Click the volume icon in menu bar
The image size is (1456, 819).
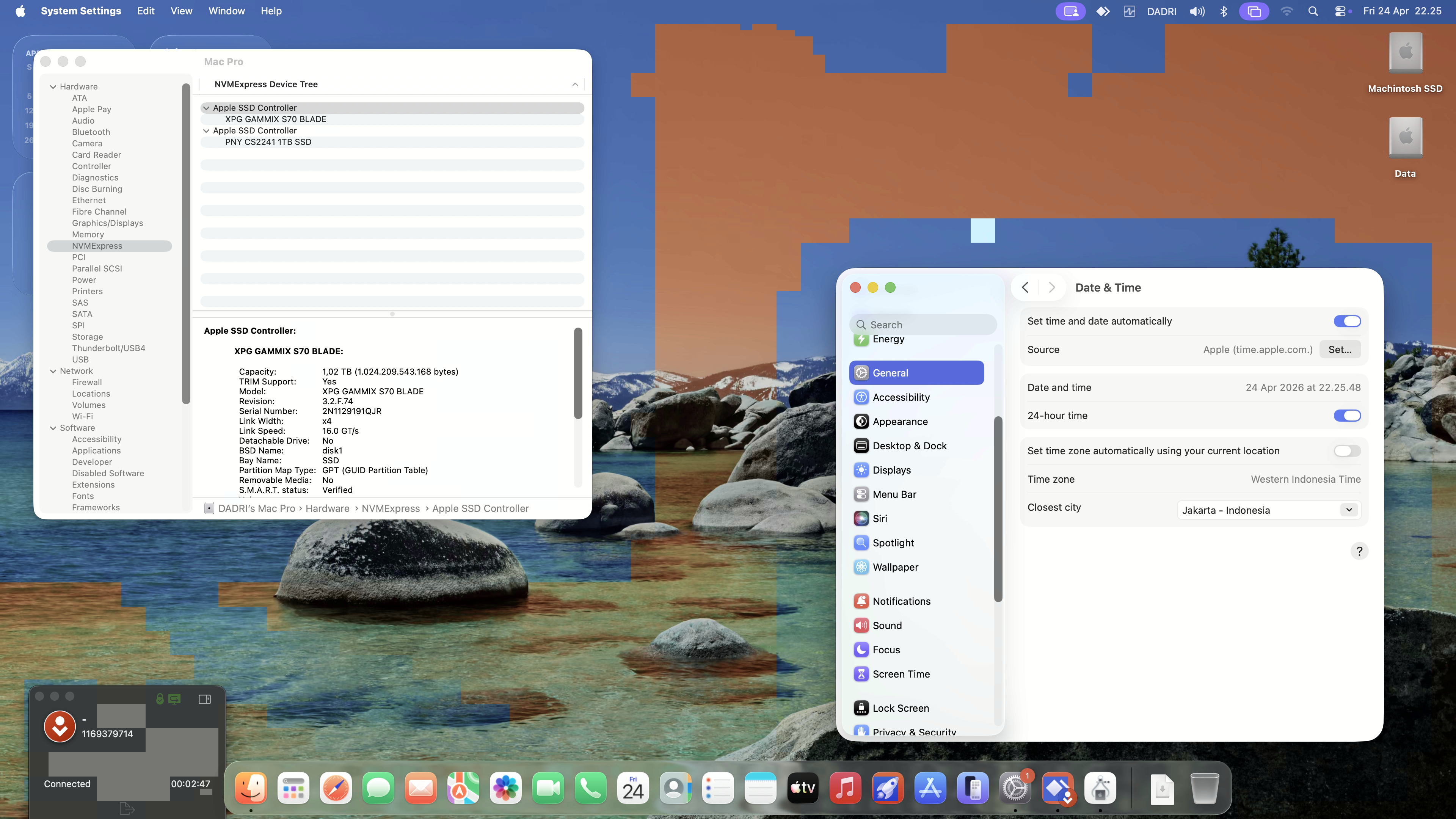1197,11
